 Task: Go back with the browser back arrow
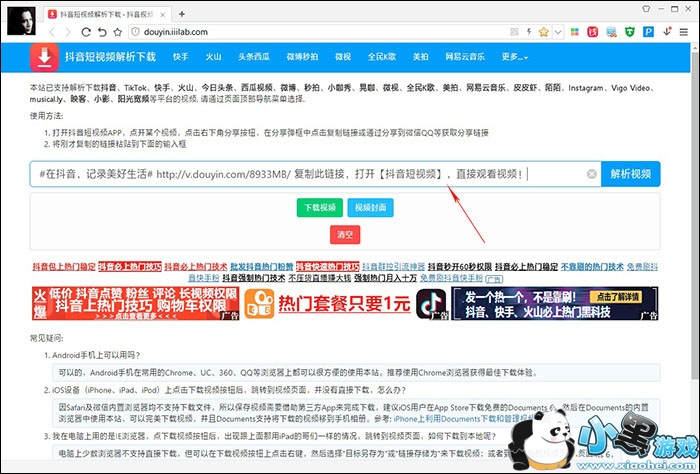[52, 32]
